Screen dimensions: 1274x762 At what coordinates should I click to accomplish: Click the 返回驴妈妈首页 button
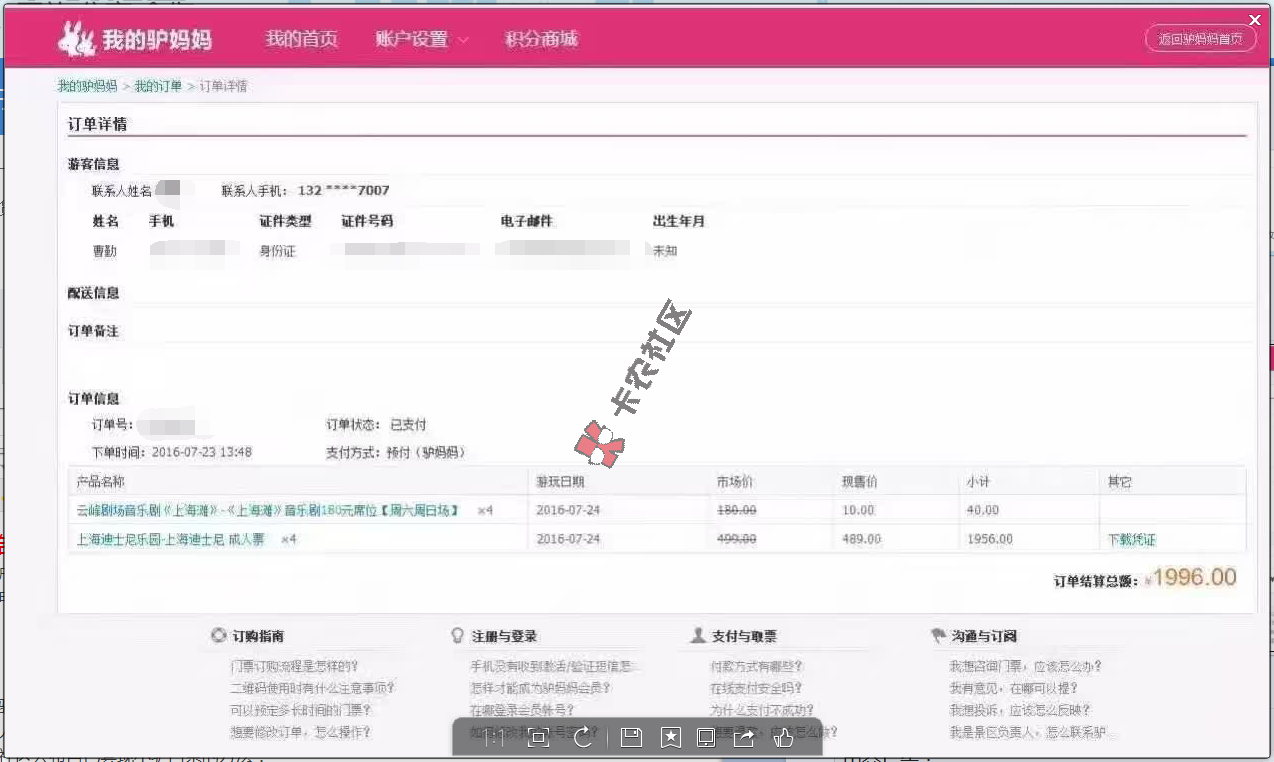point(1200,39)
